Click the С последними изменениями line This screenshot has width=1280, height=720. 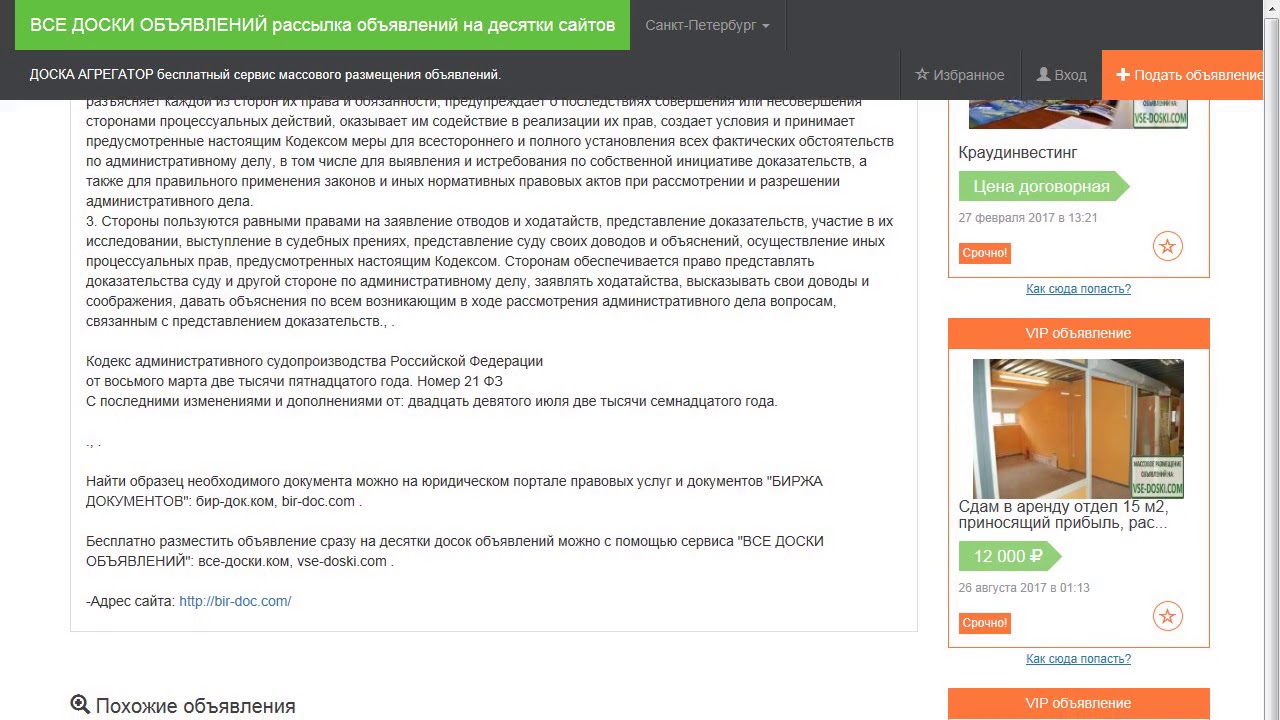pyautogui.click(x=431, y=401)
